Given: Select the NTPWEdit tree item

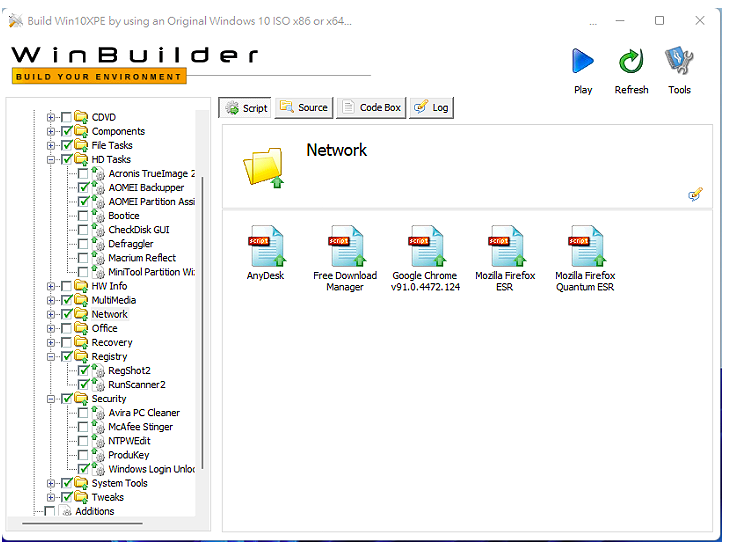Looking at the screenshot, I should coord(129,440).
